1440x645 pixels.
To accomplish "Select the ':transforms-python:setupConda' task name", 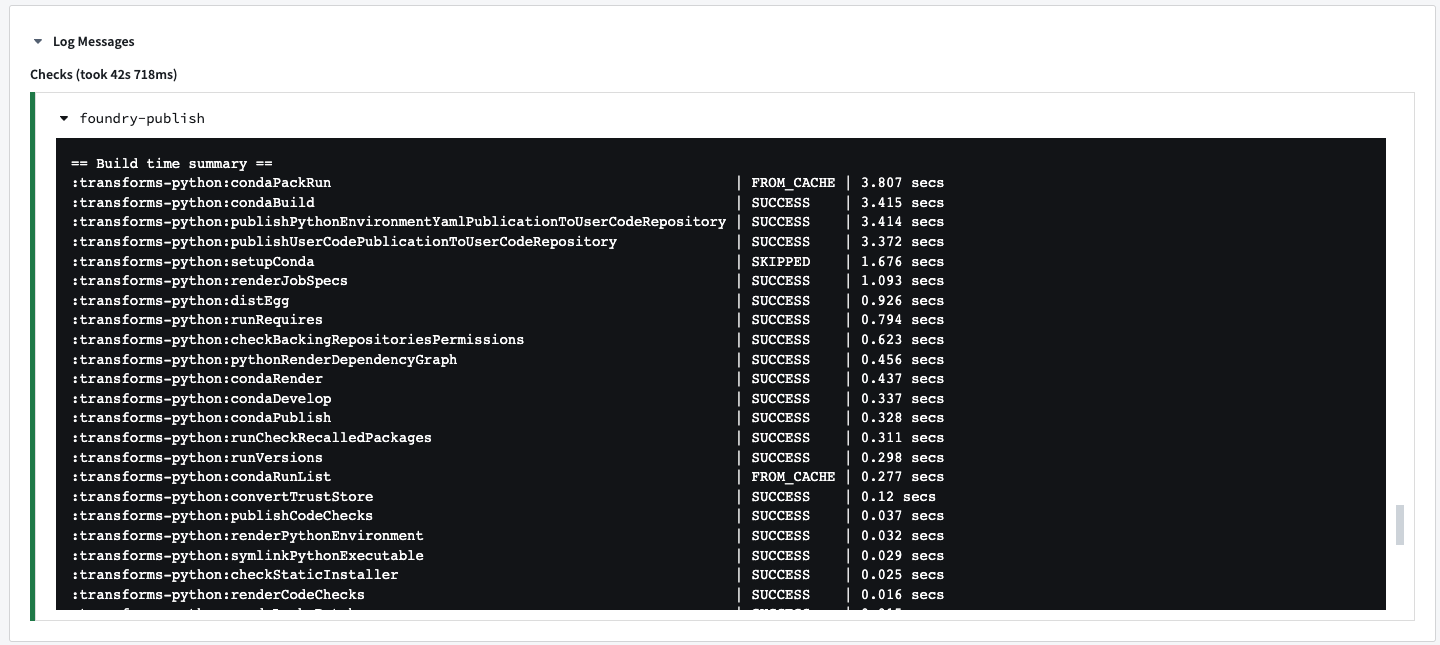I will 193,262.
